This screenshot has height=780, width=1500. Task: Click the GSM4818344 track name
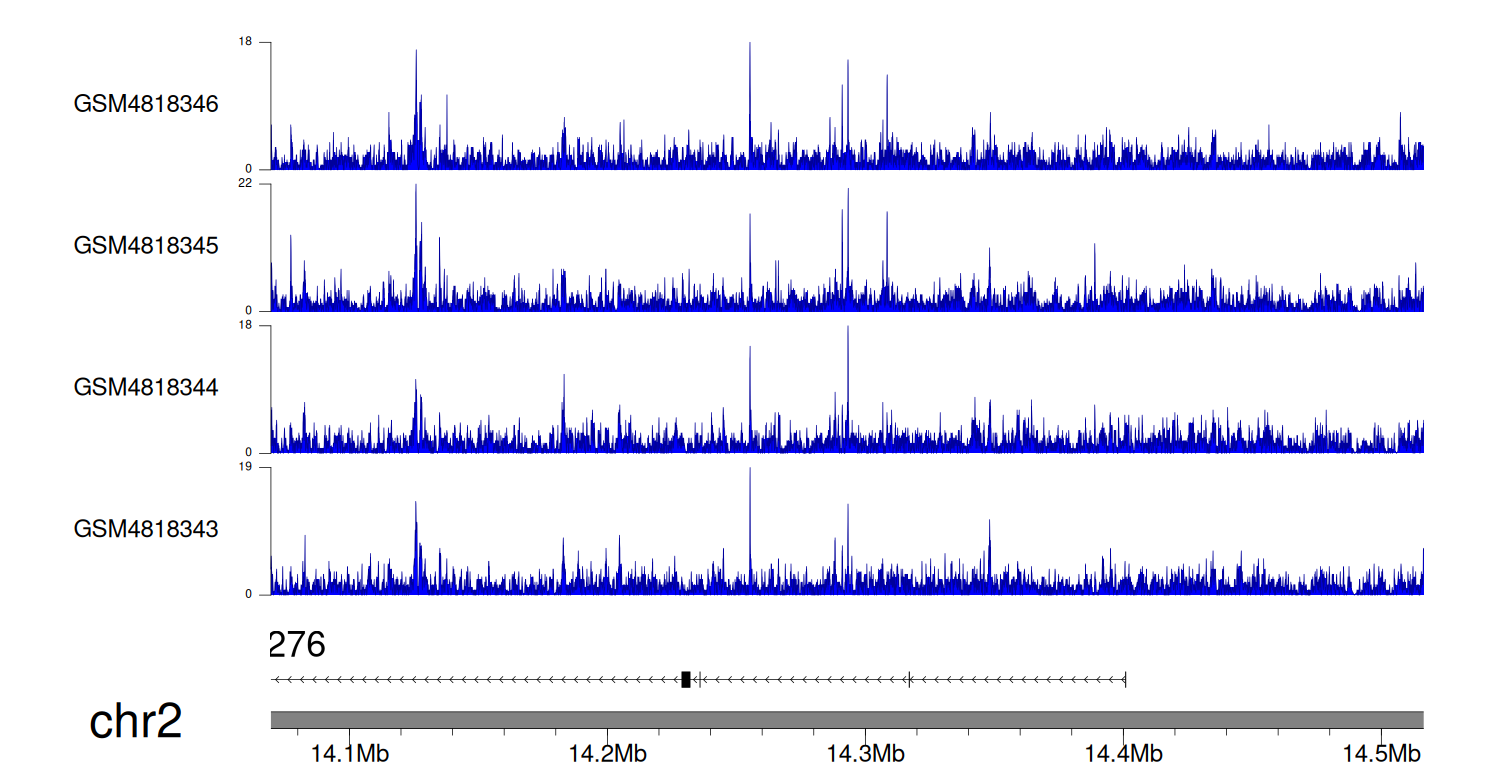[146, 386]
